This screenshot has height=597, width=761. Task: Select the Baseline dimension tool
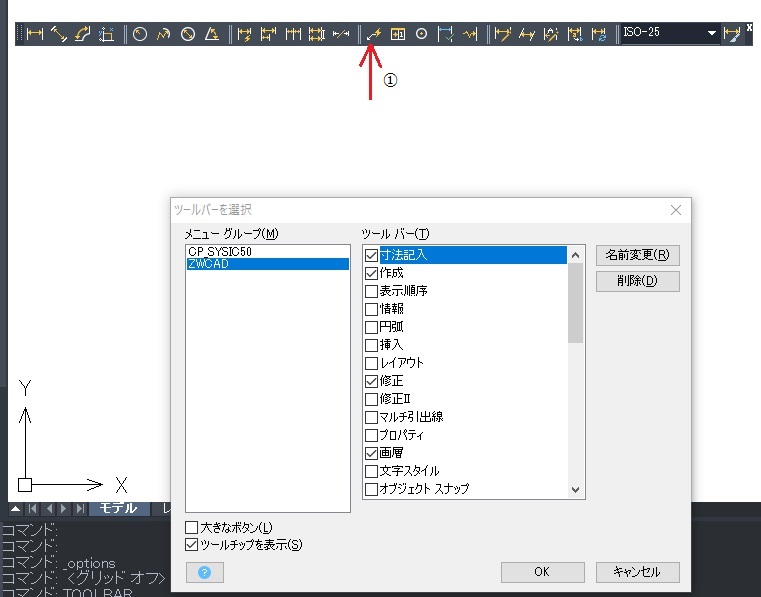point(268,34)
